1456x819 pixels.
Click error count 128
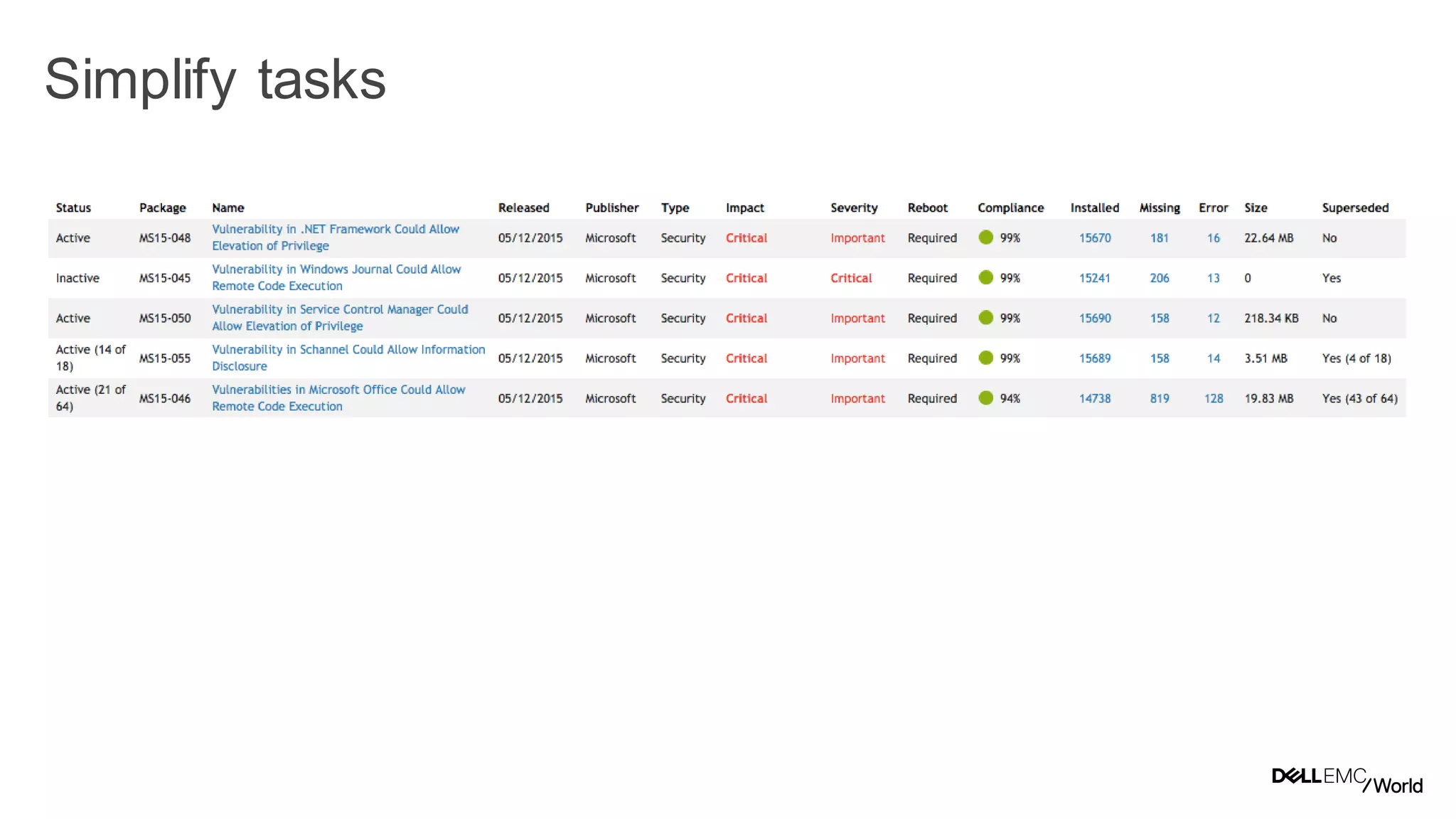point(1214,399)
